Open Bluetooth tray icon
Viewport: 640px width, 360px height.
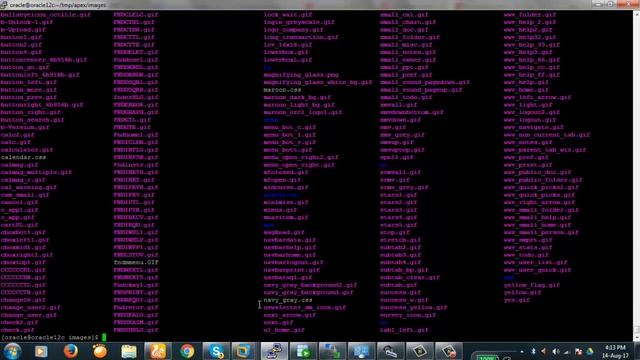pyautogui.click(x=533, y=351)
